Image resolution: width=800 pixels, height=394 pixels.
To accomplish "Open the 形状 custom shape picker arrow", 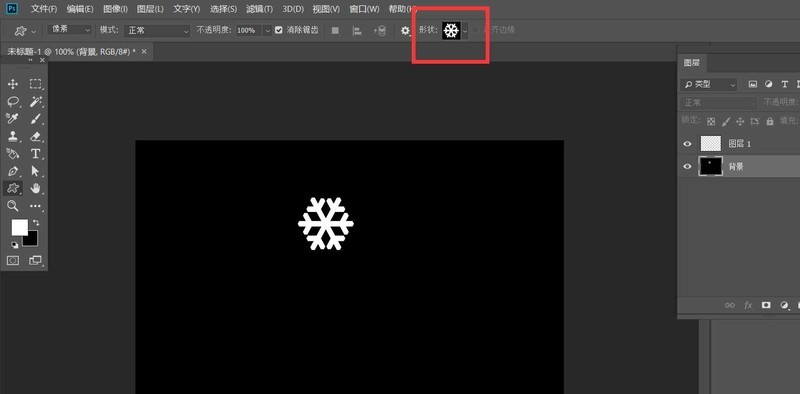I will point(465,31).
